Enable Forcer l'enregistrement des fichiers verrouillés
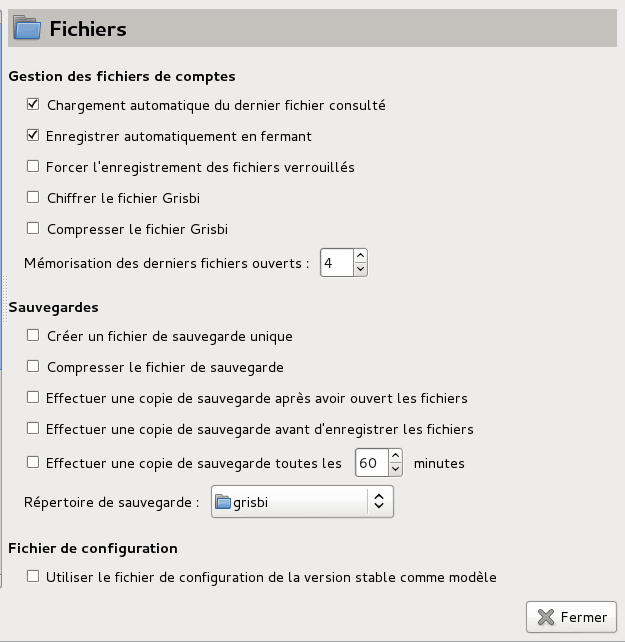Image resolution: width=625 pixels, height=642 pixels. coord(33,167)
